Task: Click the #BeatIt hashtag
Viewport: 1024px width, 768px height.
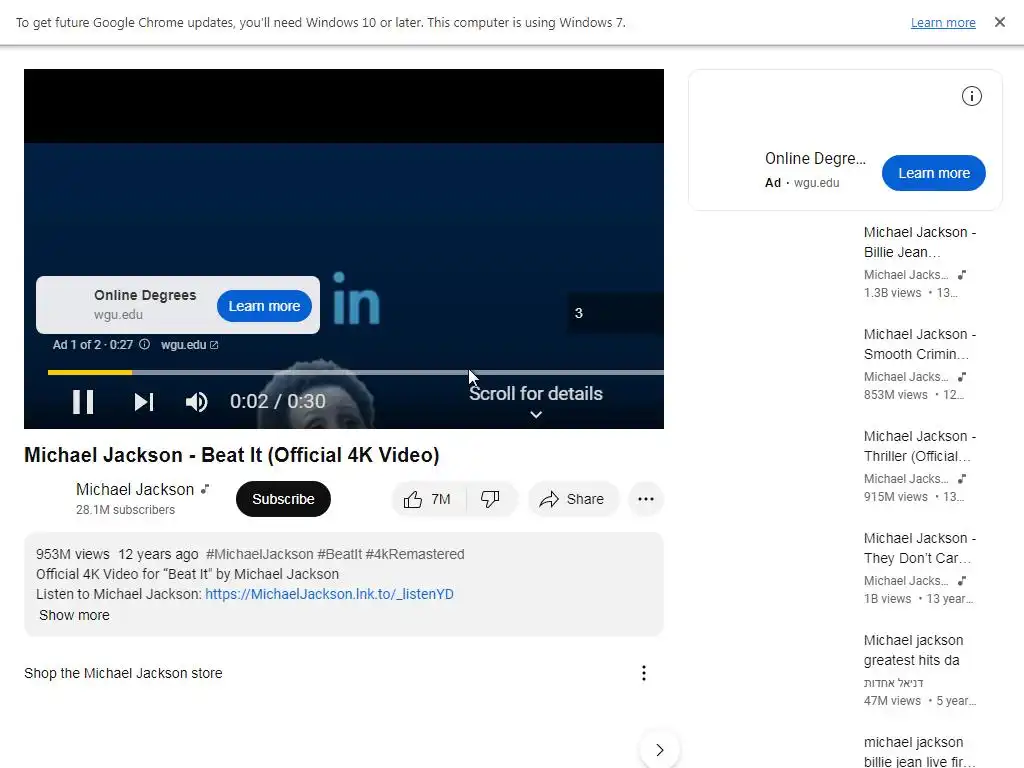Action: point(340,554)
